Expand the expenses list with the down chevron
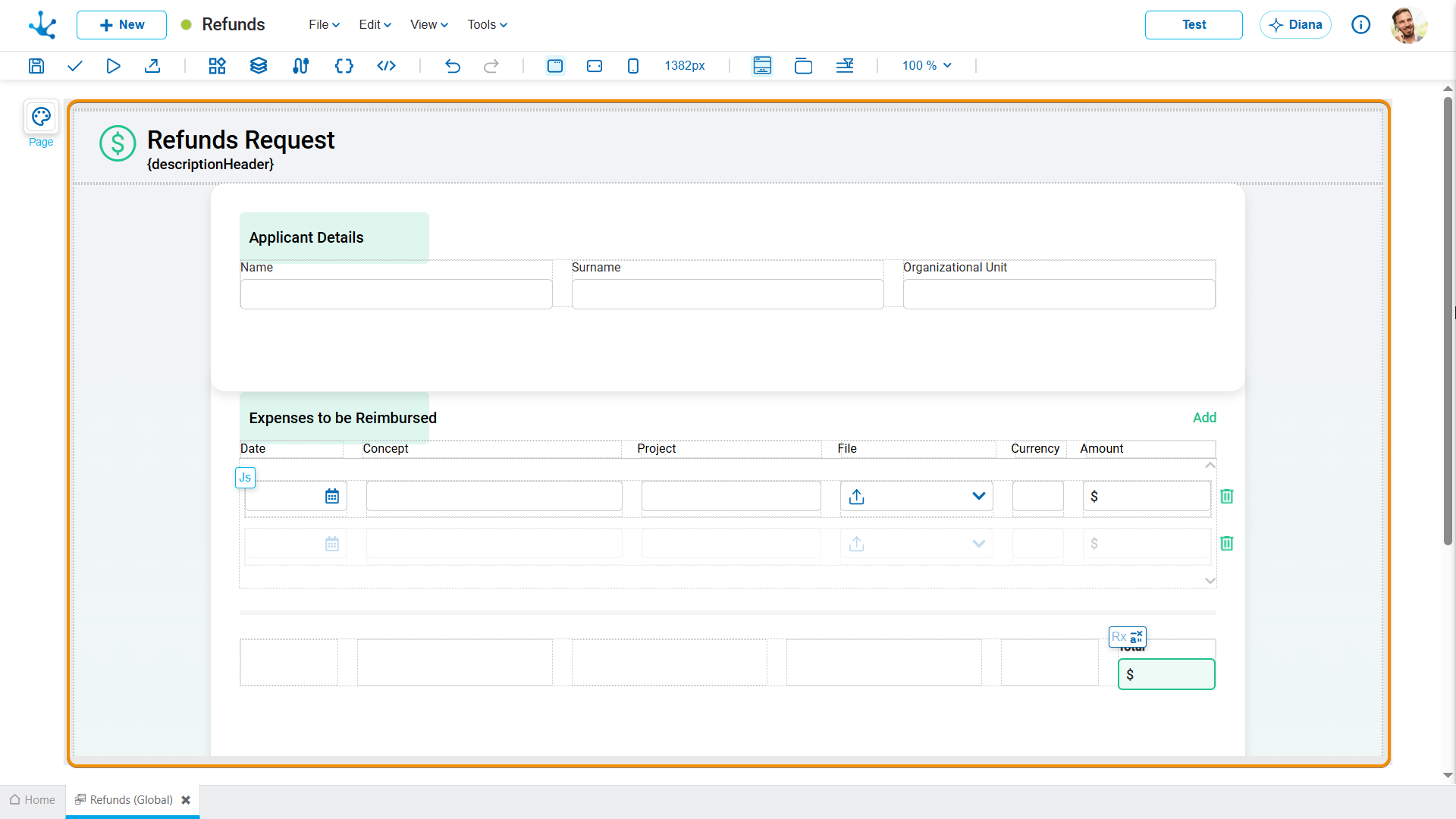Image resolution: width=1456 pixels, height=819 pixels. [x=1210, y=581]
